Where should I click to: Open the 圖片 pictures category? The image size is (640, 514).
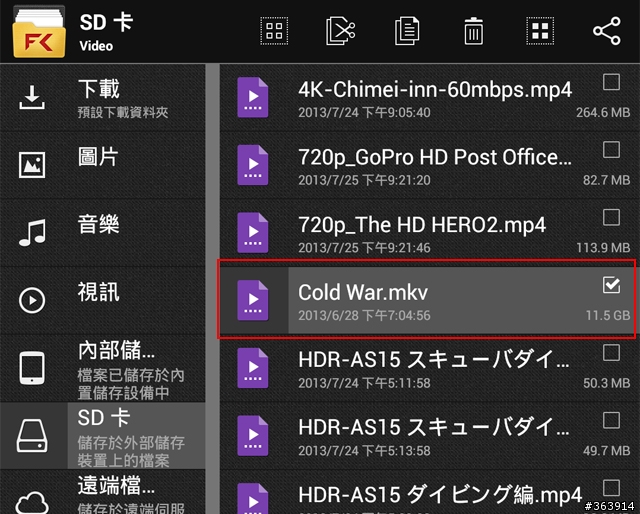pyautogui.click(x=102, y=165)
